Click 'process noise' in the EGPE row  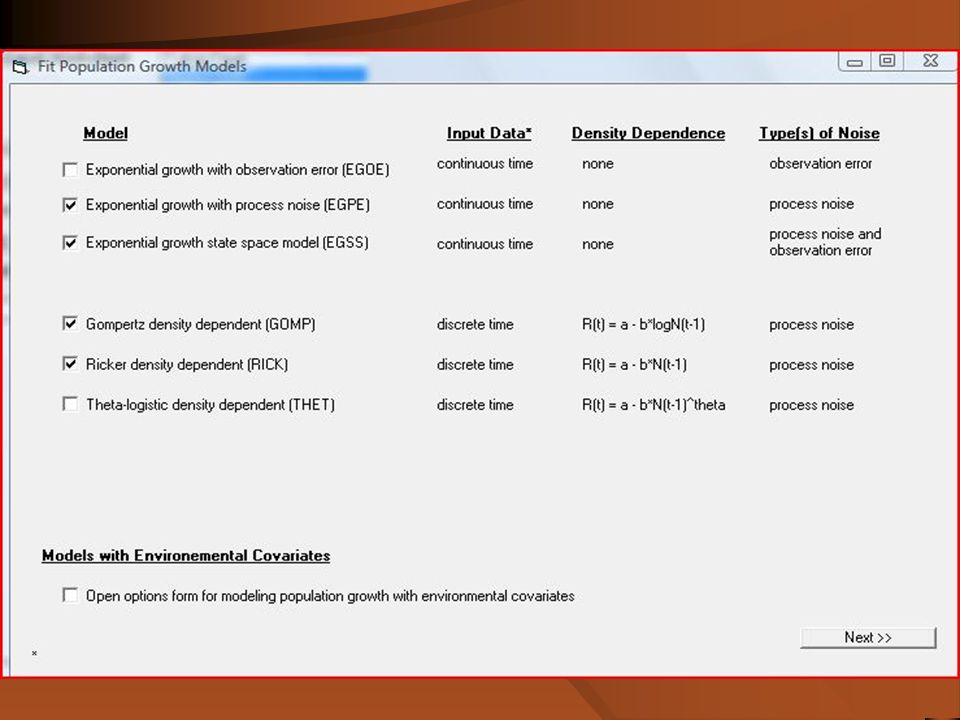pos(811,204)
